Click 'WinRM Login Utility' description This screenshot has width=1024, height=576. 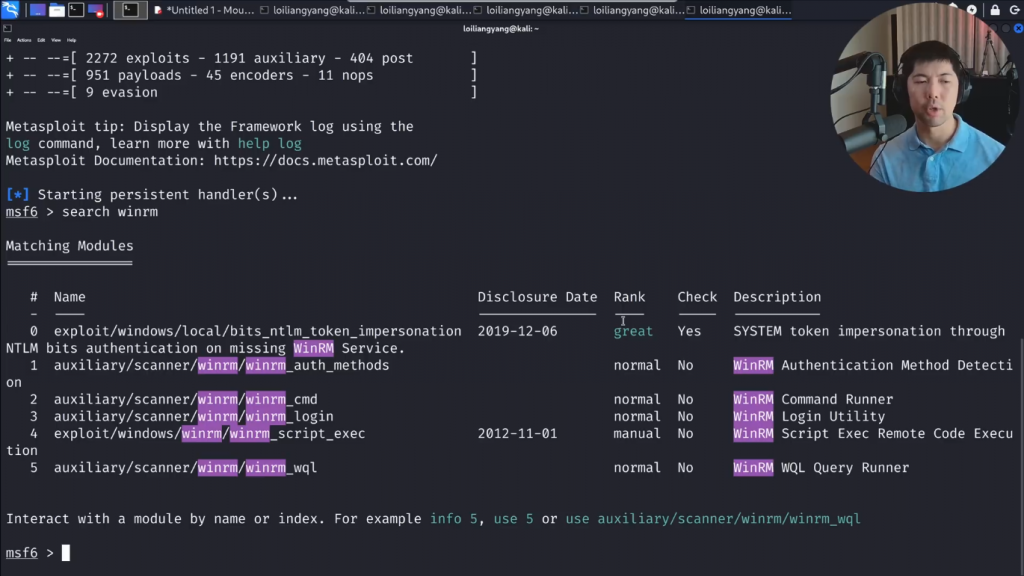pos(809,417)
